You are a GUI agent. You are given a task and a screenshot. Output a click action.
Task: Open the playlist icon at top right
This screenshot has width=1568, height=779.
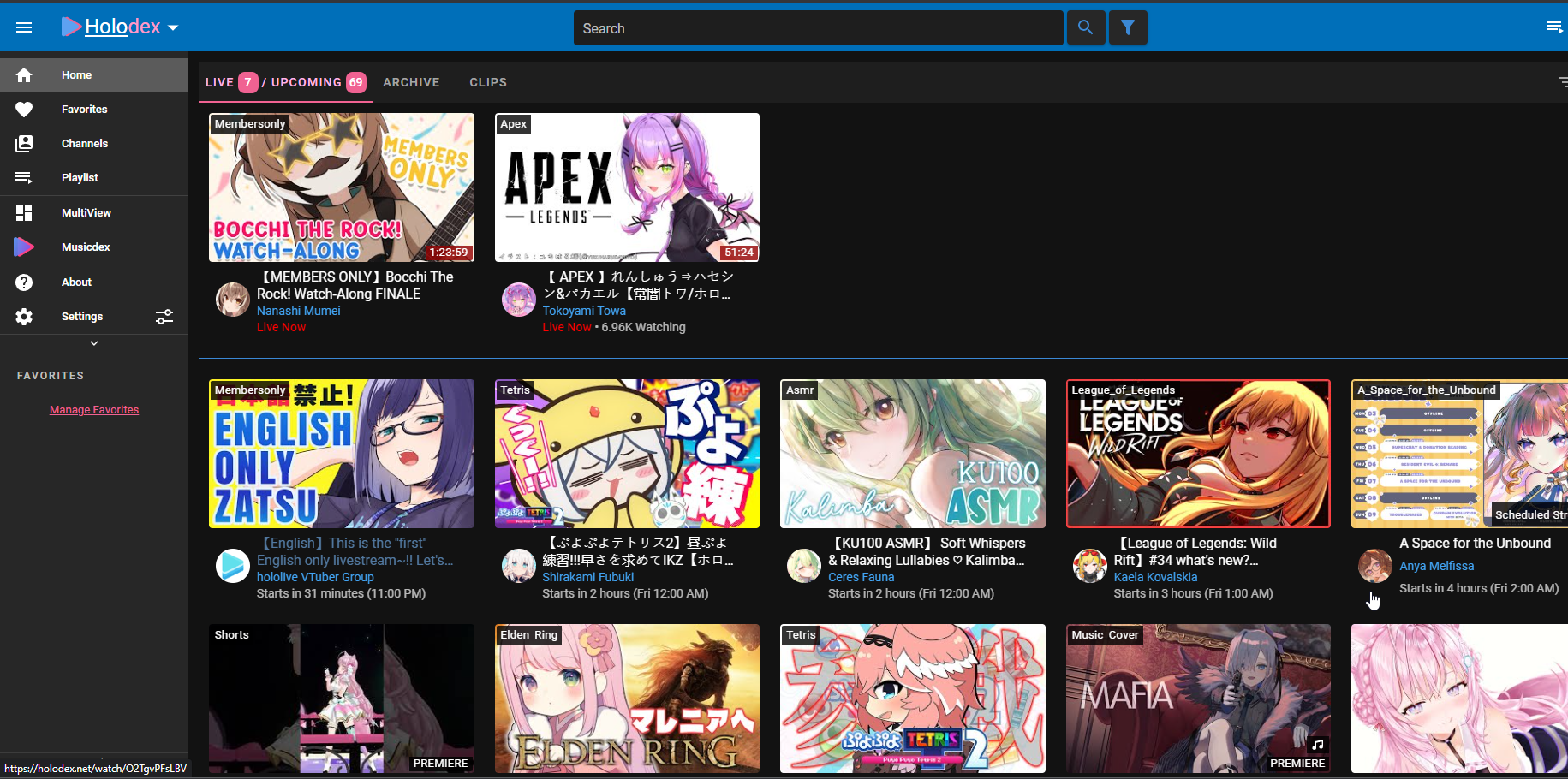click(1553, 27)
